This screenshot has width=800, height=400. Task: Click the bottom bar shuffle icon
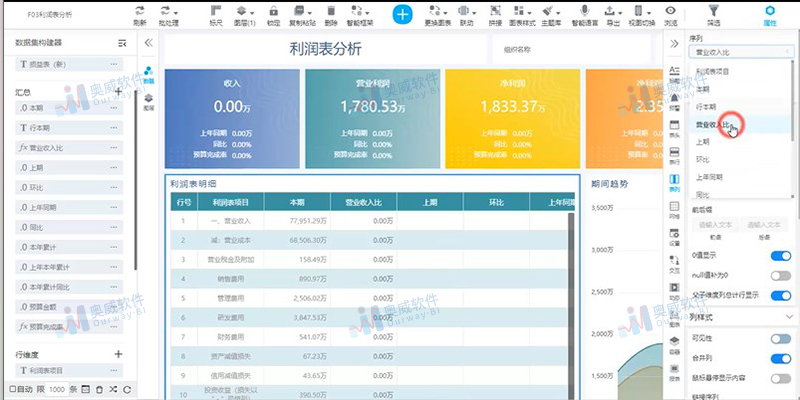click(x=113, y=389)
